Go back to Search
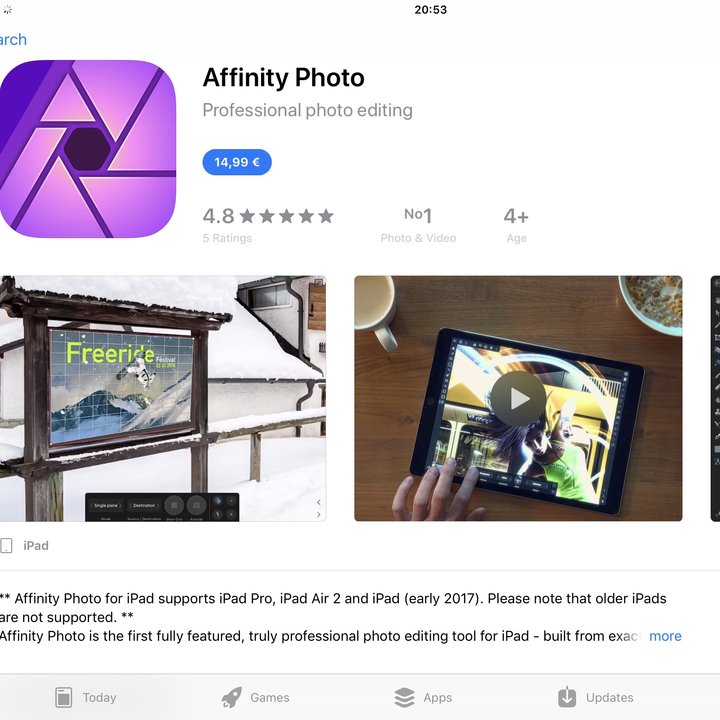Screen dimensions: 720x720 tap(13, 39)
